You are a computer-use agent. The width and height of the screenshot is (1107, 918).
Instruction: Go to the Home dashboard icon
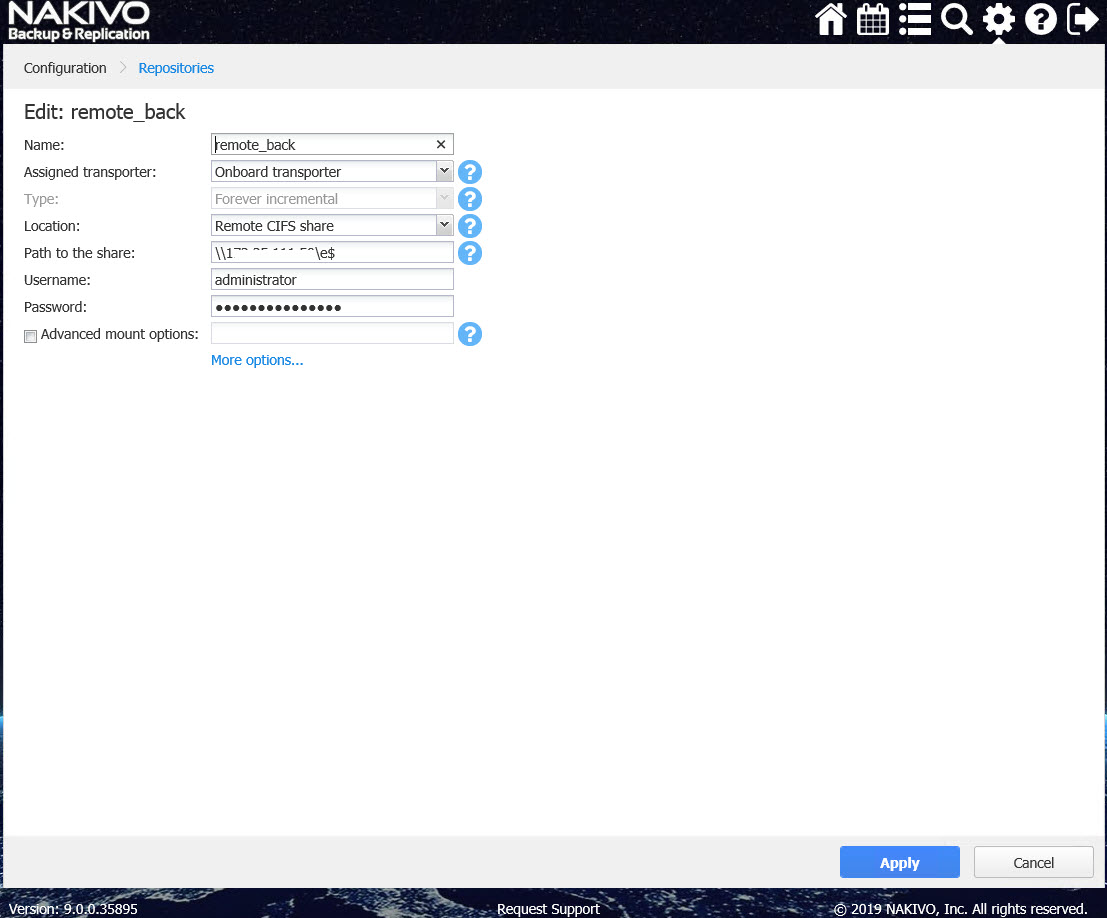pyautogui.click(x=831, y=20)
